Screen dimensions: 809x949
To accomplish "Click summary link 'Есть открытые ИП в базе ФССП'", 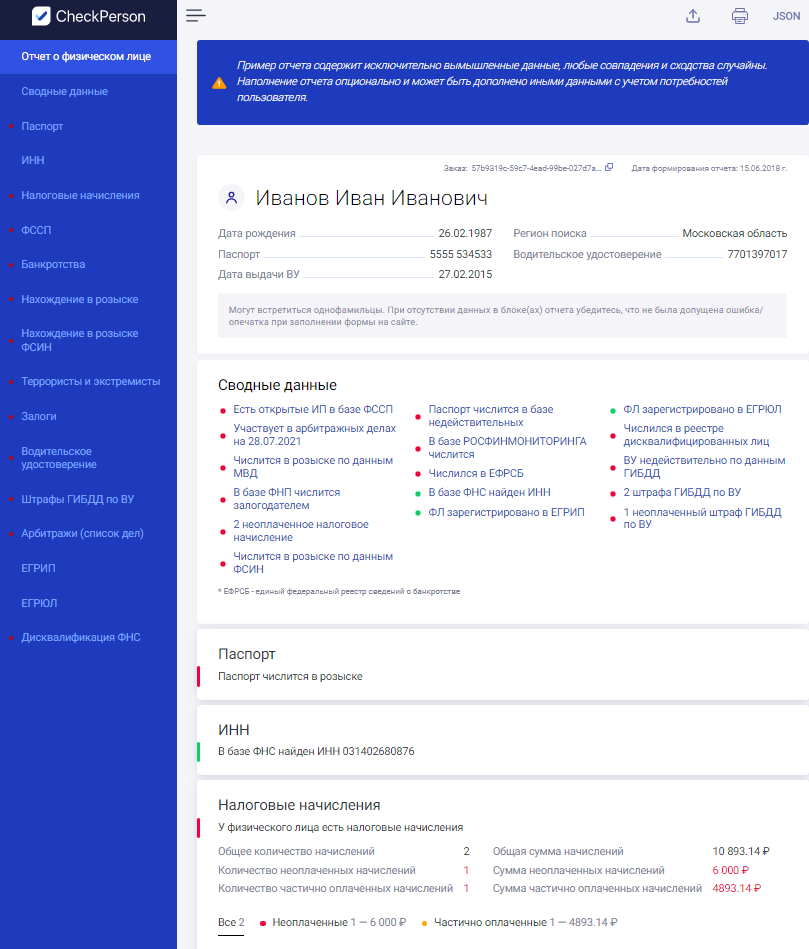I will [313, 410].
